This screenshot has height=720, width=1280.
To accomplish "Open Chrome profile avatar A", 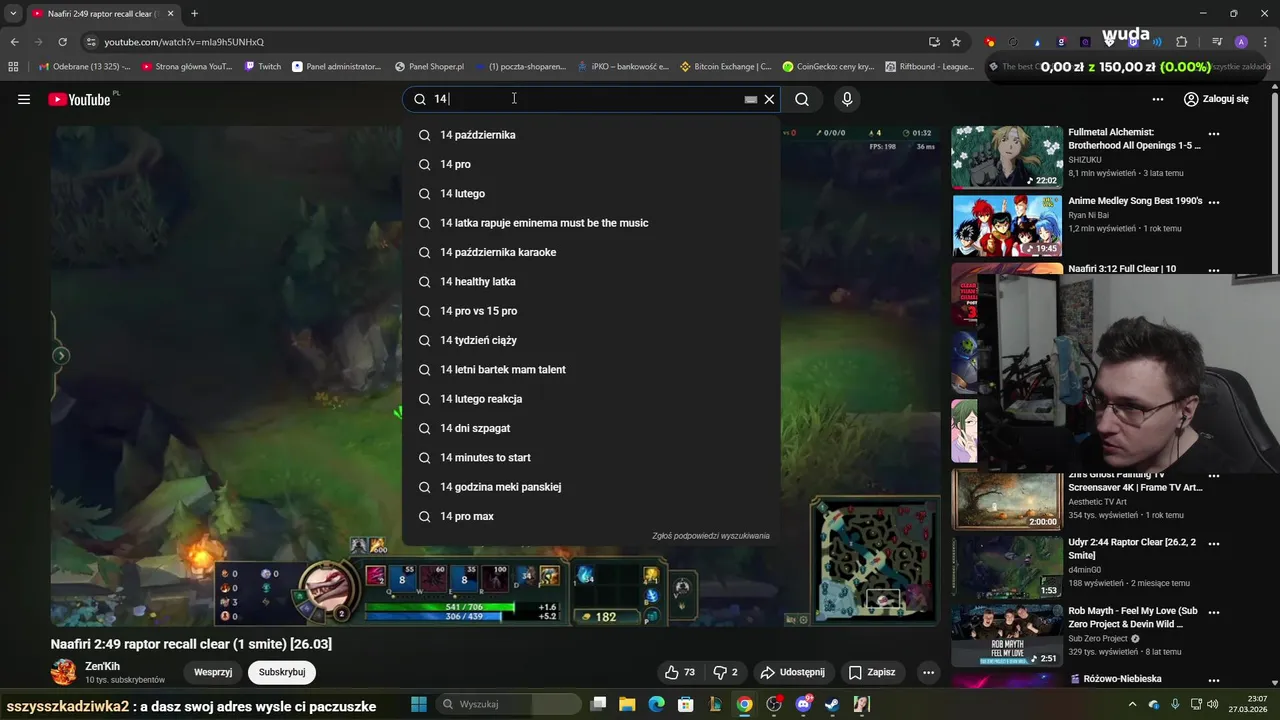I will pyautogui.click(x=1241, y=42).
